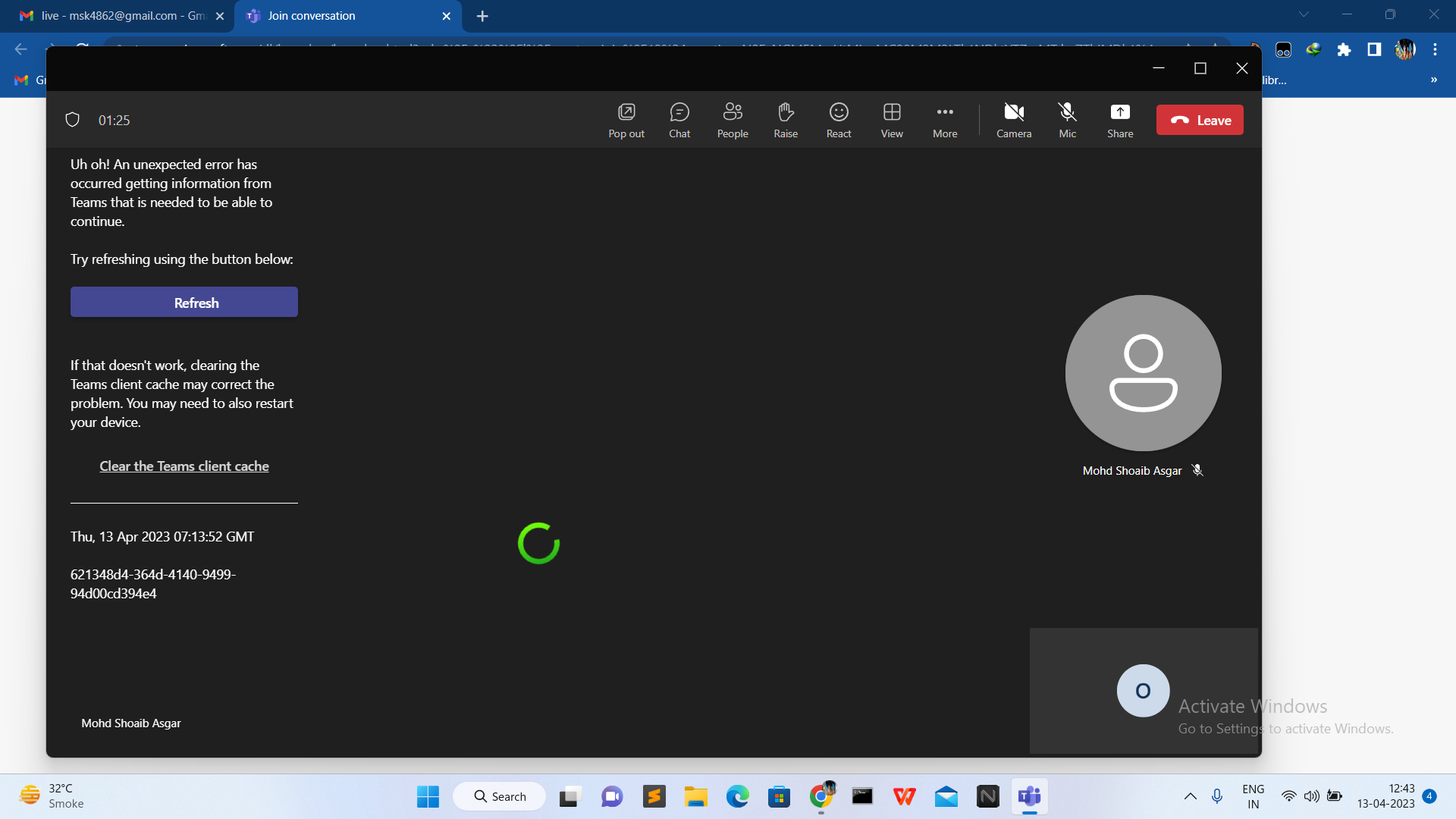This screenshot has height=819, width=1456.
Task: Raise your hand in the meeting
Action: coord(786,121)
